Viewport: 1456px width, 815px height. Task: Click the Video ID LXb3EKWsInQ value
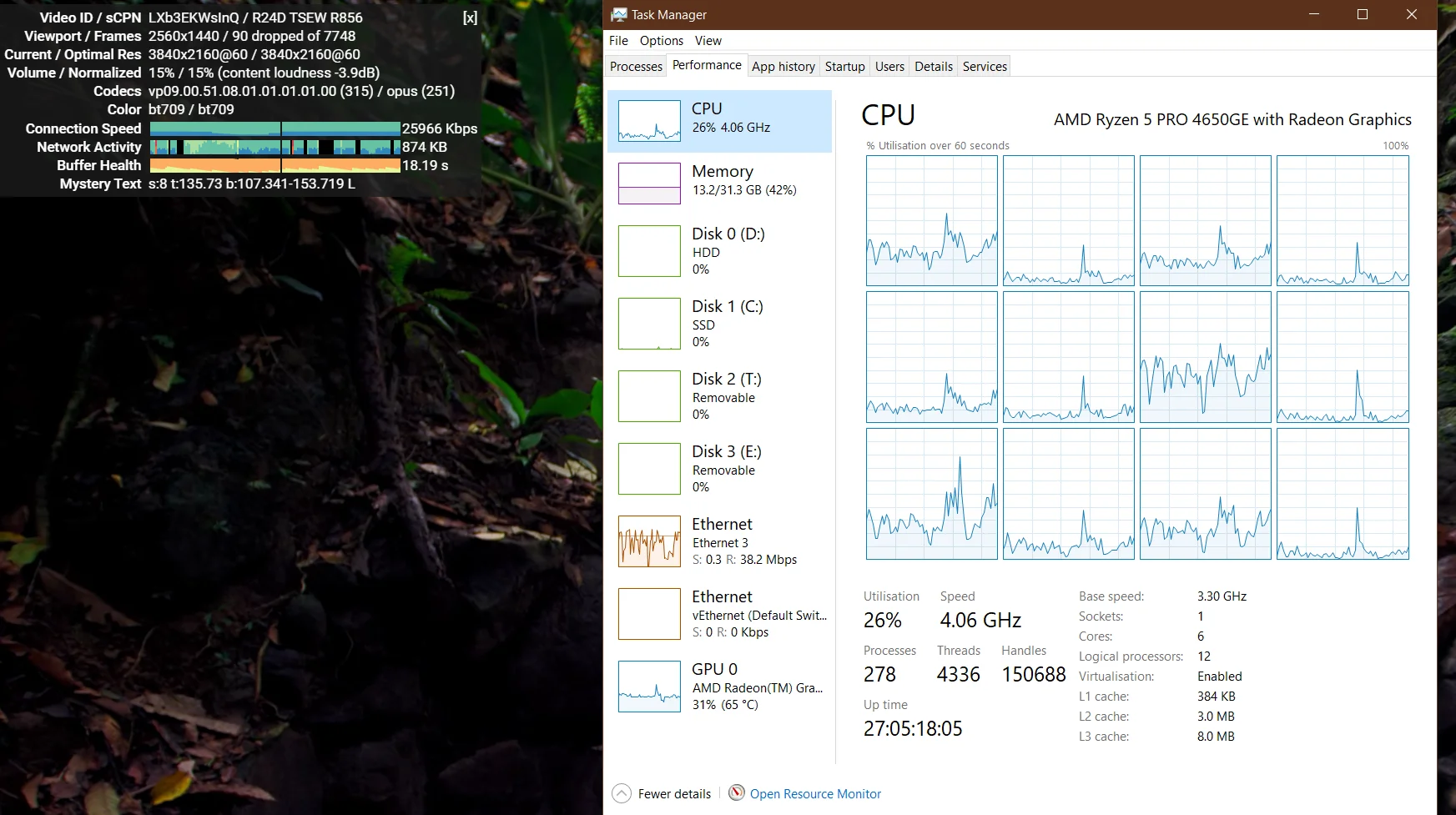point(194,18)
